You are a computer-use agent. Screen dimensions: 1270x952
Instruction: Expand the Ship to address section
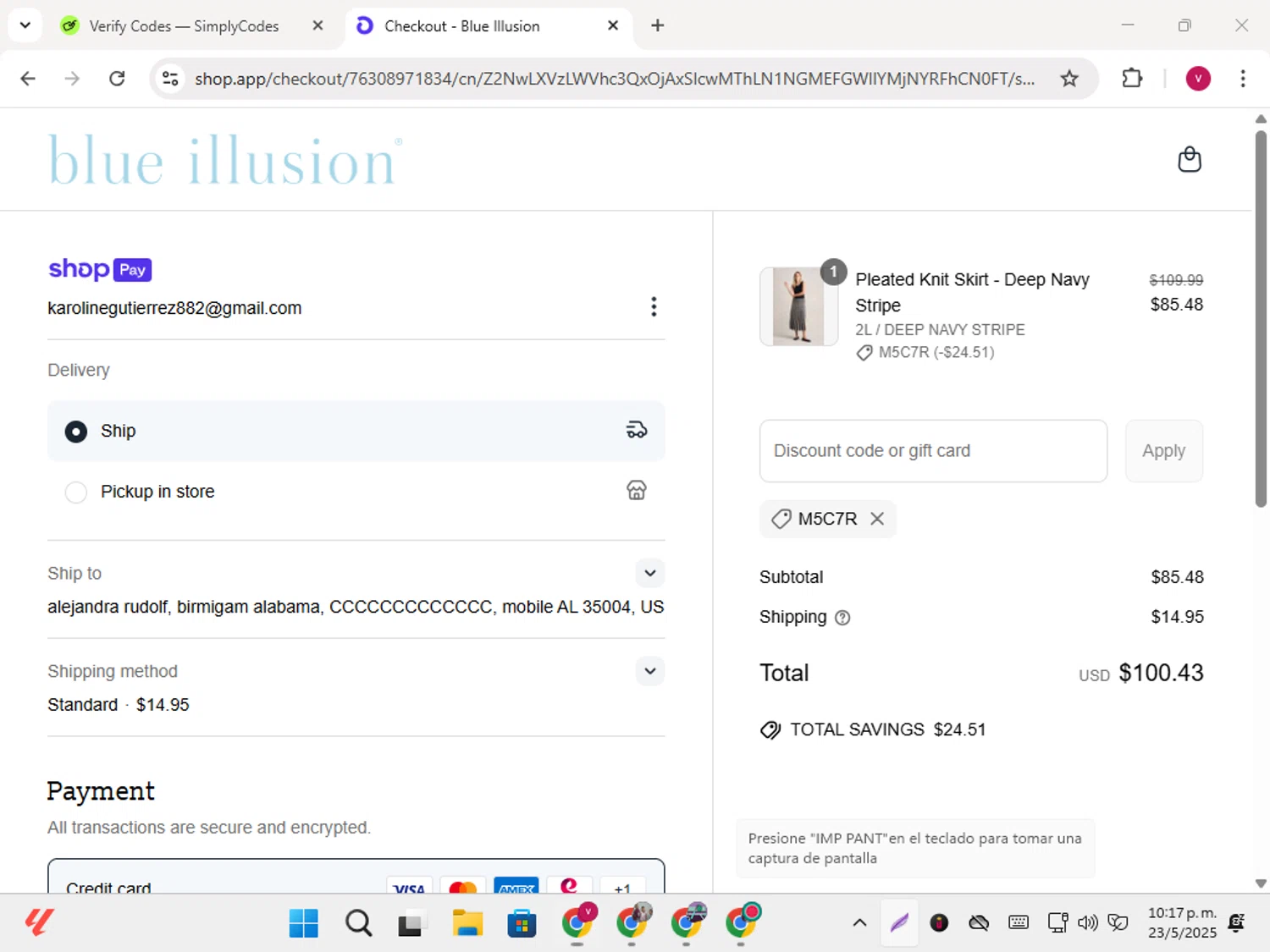coord(649,573)
